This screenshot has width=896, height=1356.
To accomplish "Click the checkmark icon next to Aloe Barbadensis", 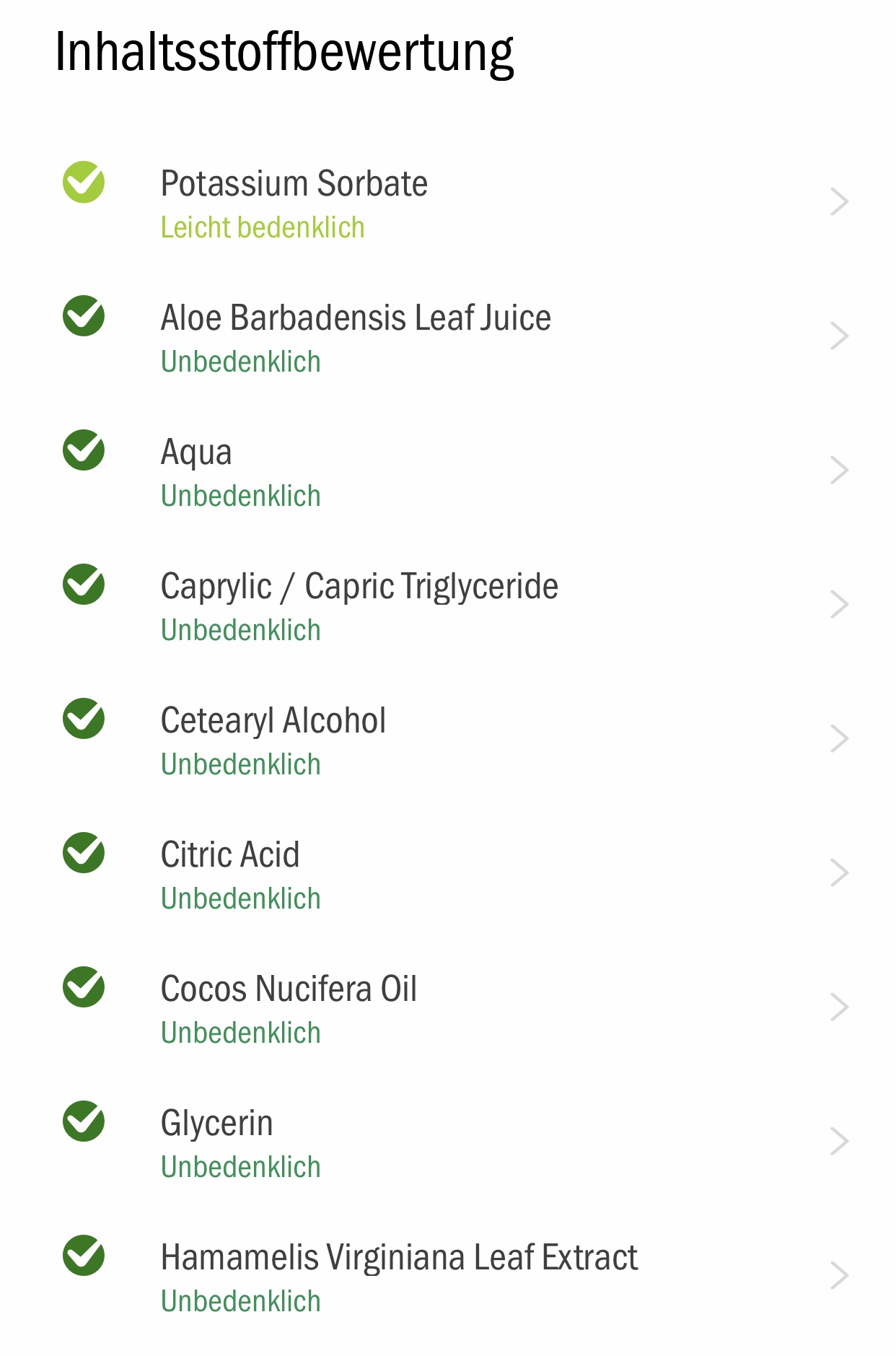I will pos(84,316).
